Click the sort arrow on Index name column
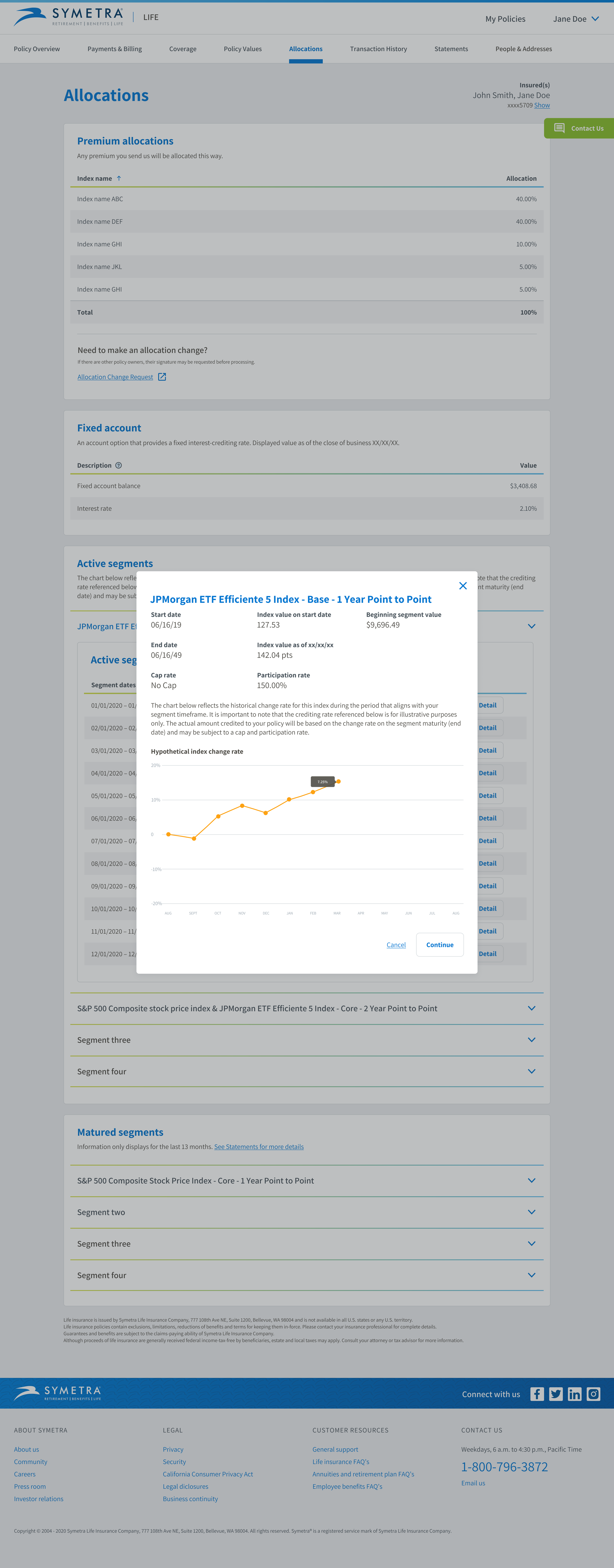The height and width of the screenshot is (1568, 614). (x=119, y=178)
